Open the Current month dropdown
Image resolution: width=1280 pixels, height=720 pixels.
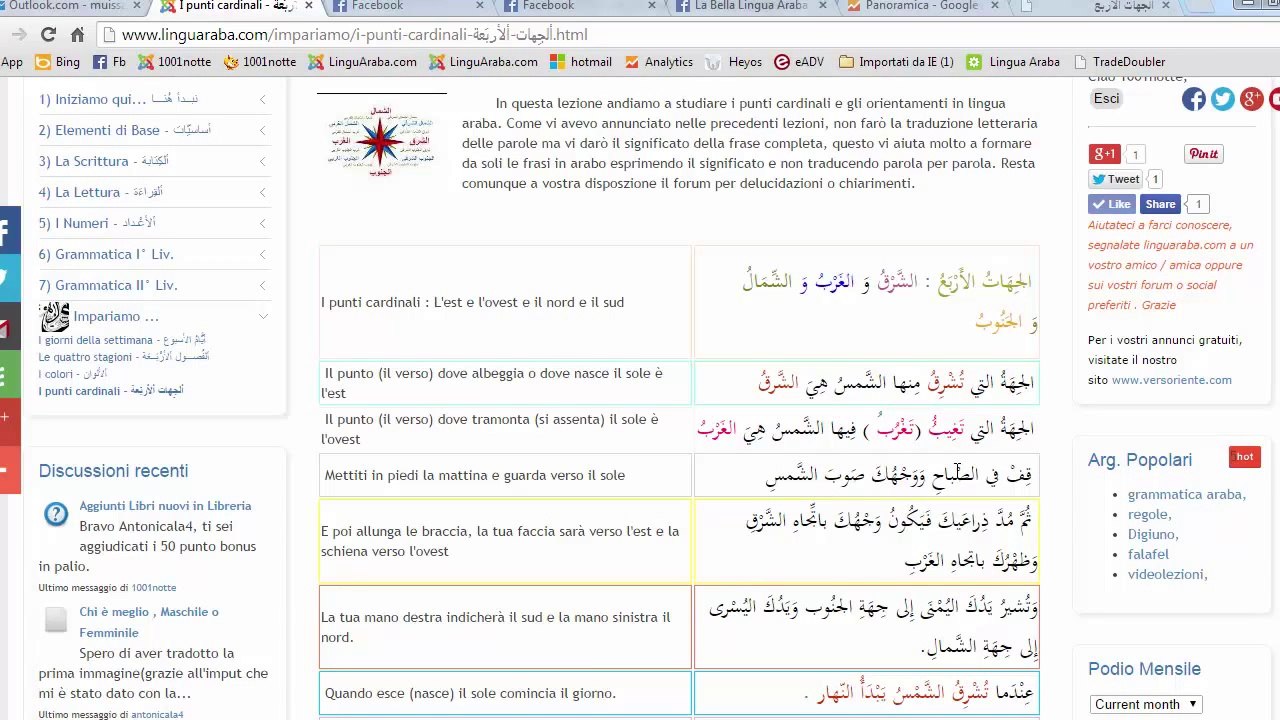pos(1146,704)
